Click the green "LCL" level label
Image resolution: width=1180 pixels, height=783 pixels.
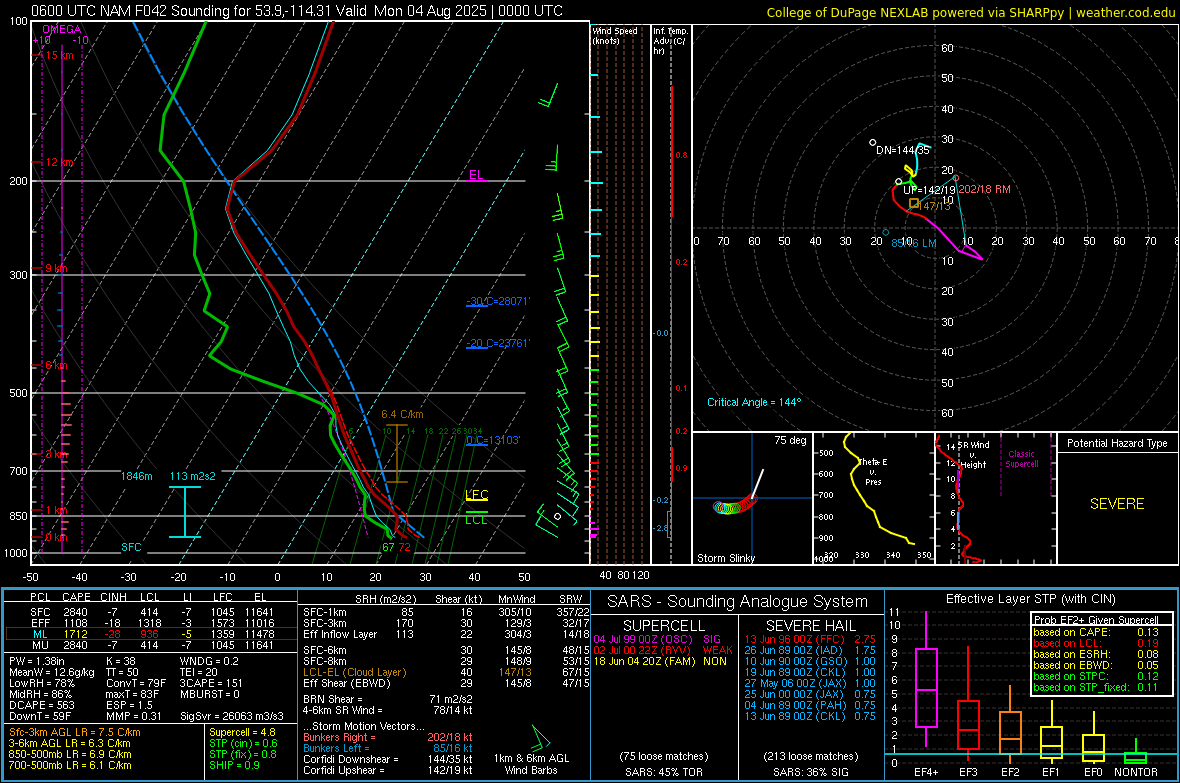[x=476, y=519]
